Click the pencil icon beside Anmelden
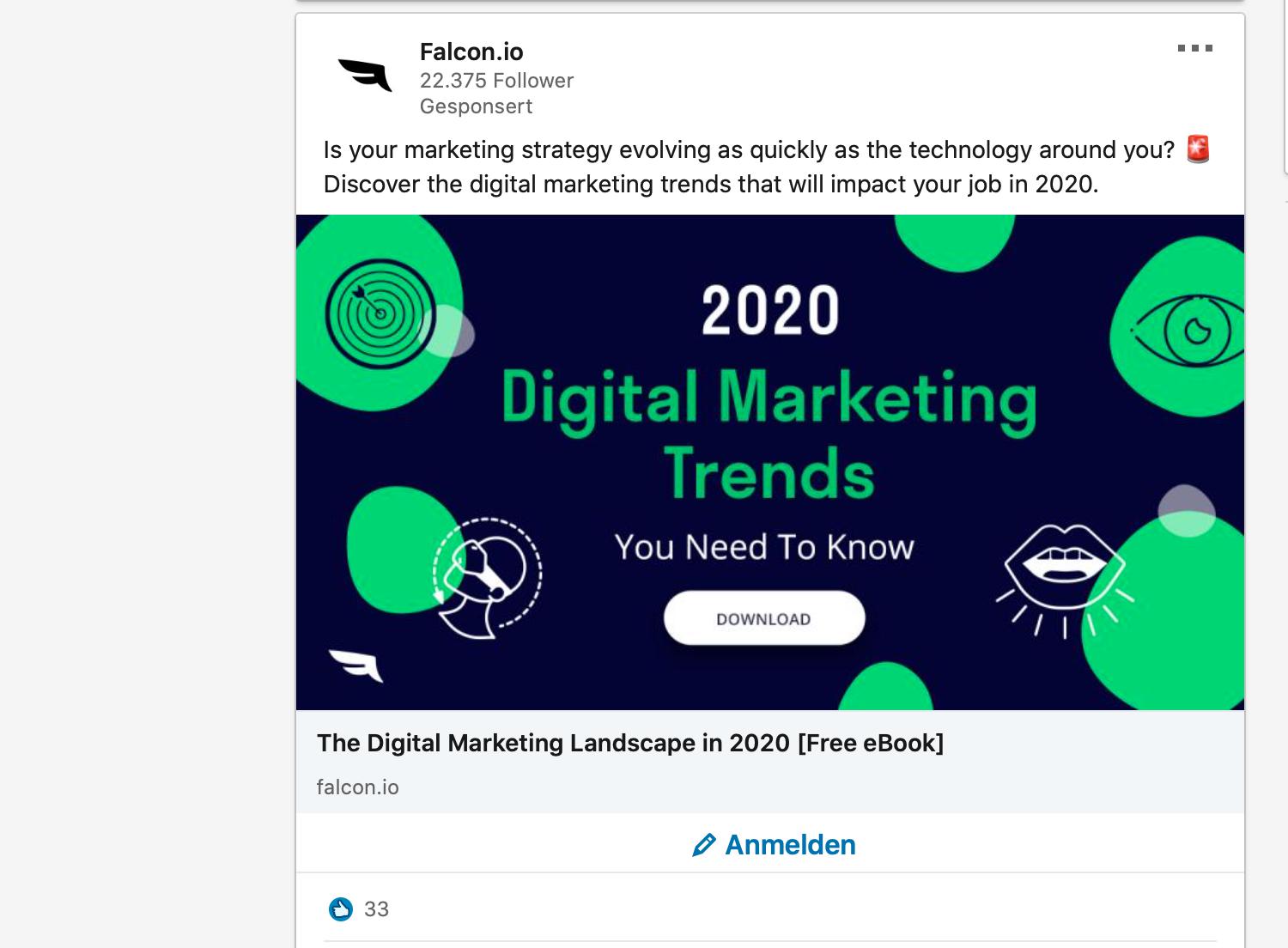 [x=704, y=846]
